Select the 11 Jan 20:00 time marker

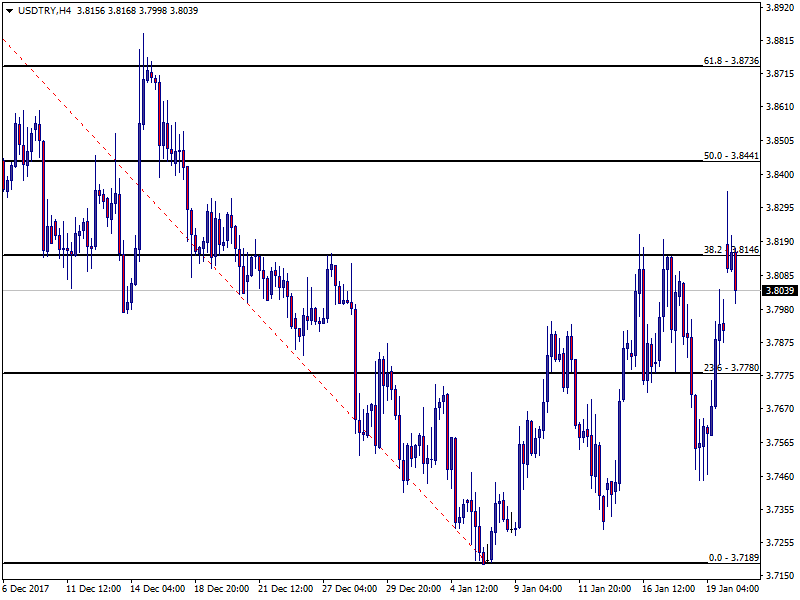click(606, 590)
